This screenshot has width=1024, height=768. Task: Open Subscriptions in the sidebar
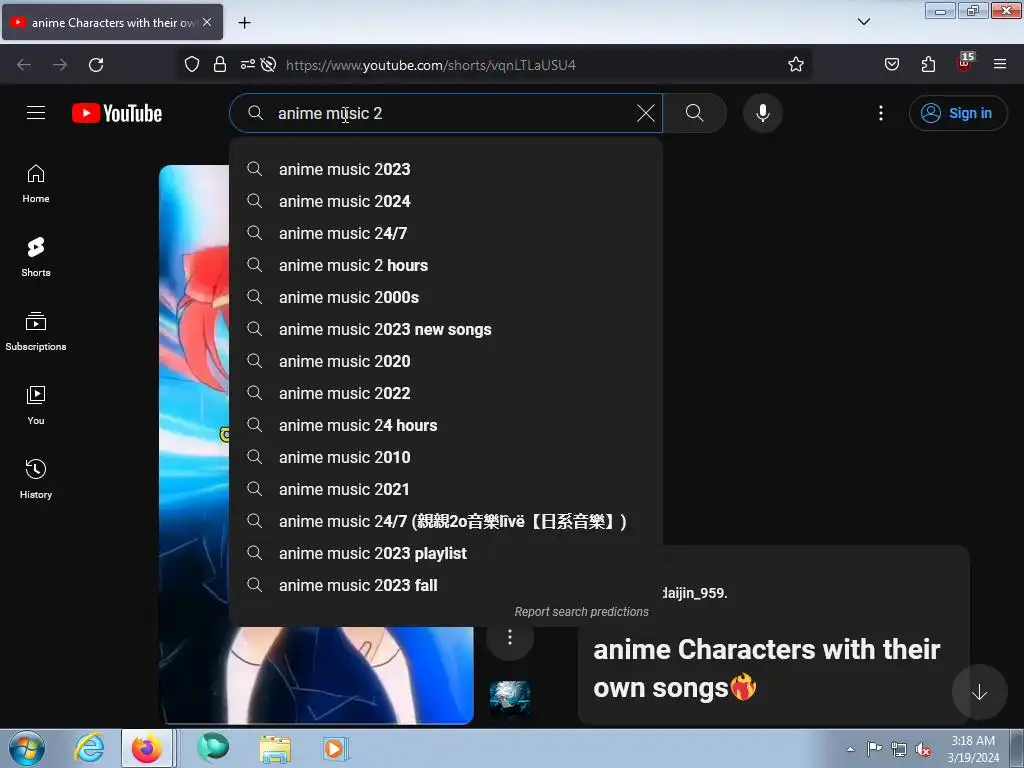36,332
